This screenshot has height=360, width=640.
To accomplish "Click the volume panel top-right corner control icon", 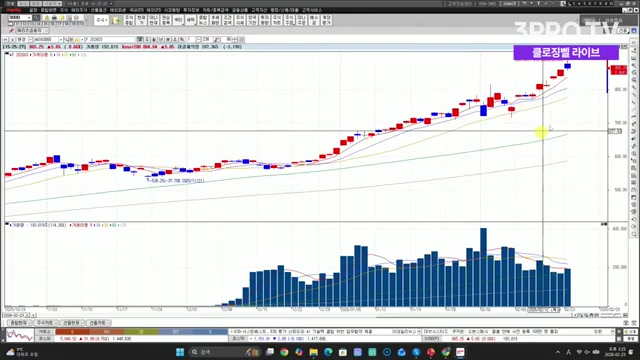I will pos(604,224).
